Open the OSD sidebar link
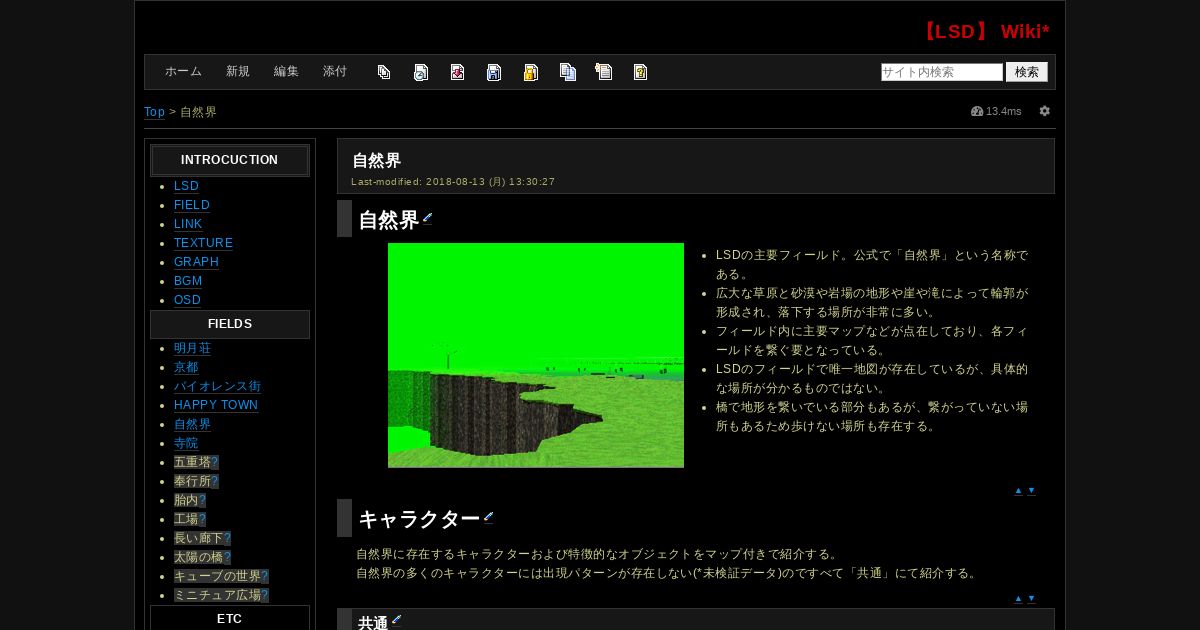This screenshot has height=630, width=1200. 187,300
